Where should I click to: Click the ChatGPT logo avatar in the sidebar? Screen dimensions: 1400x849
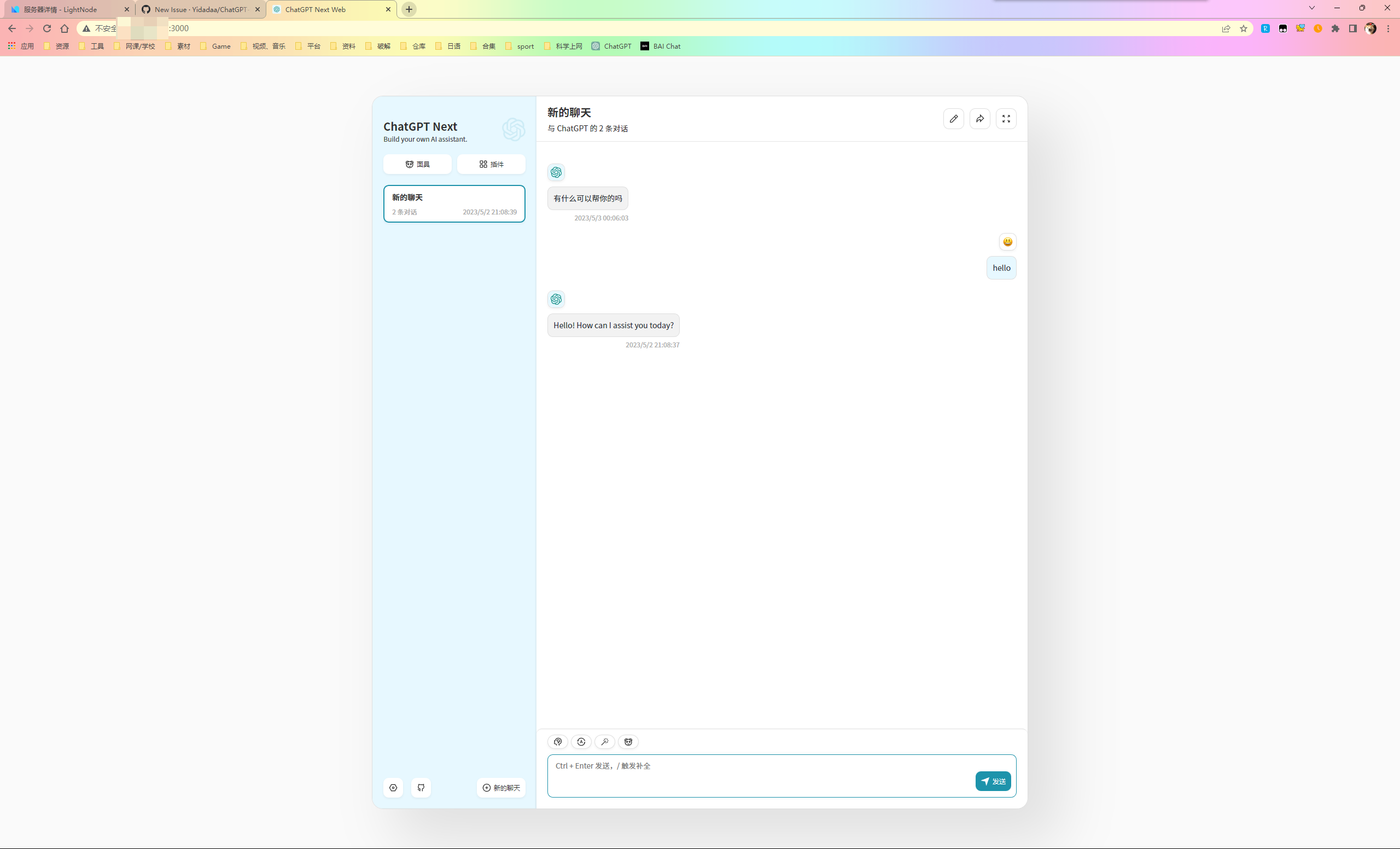(x=513, y=130)
